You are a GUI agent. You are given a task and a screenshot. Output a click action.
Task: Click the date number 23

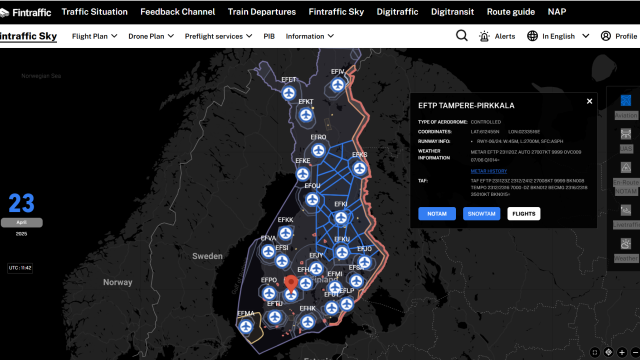point(21,203)
